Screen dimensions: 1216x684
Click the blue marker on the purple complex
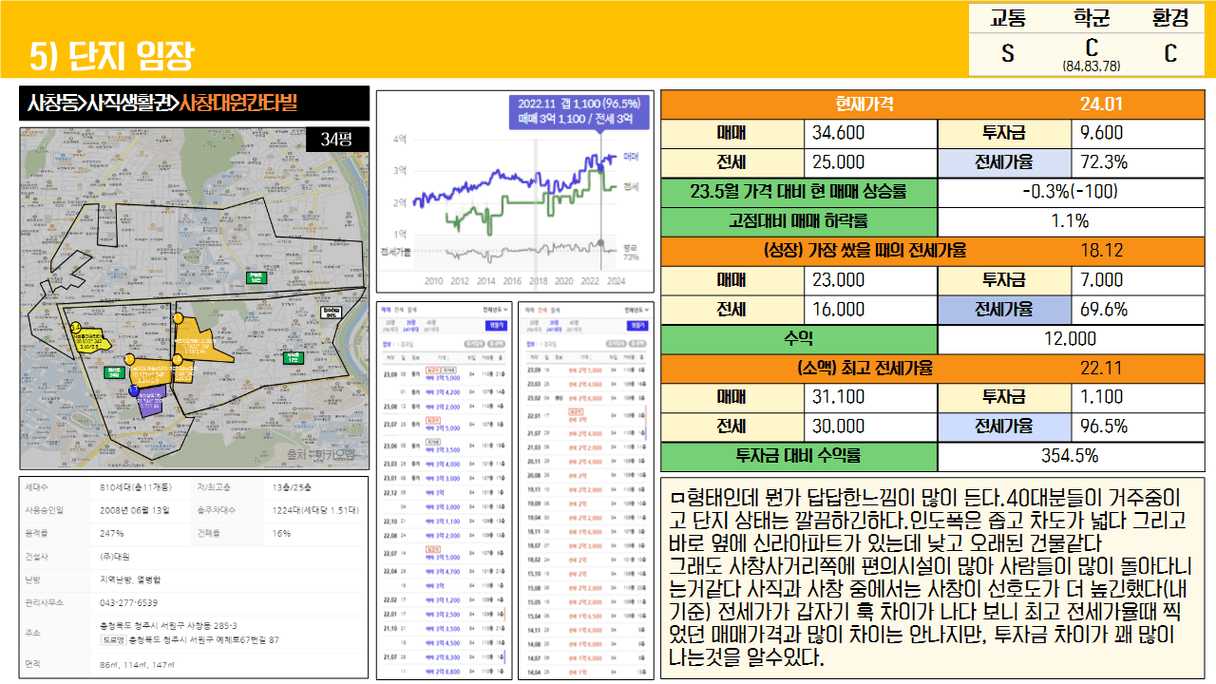136,393
